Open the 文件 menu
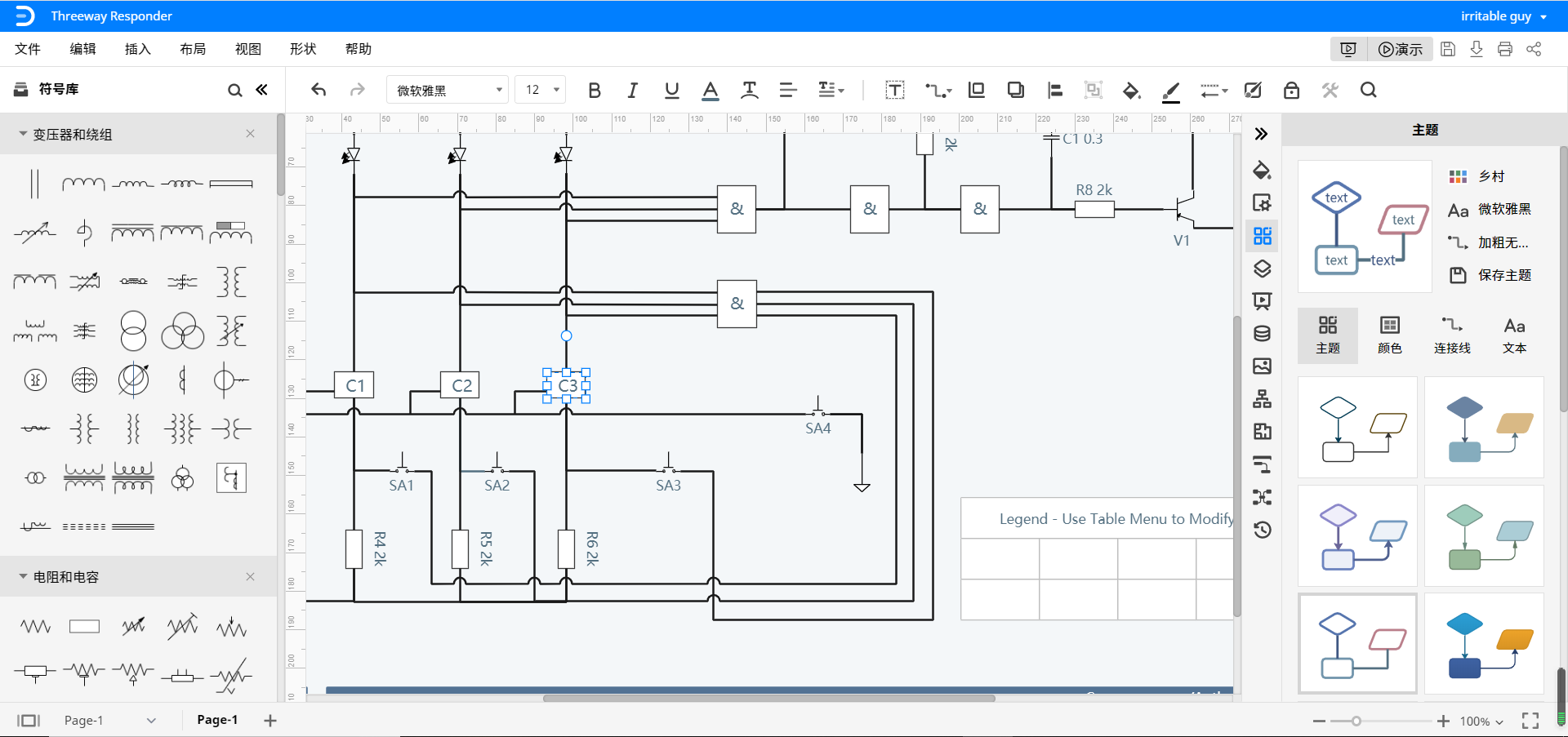1568x737 pixels. [x=28, y=49]
